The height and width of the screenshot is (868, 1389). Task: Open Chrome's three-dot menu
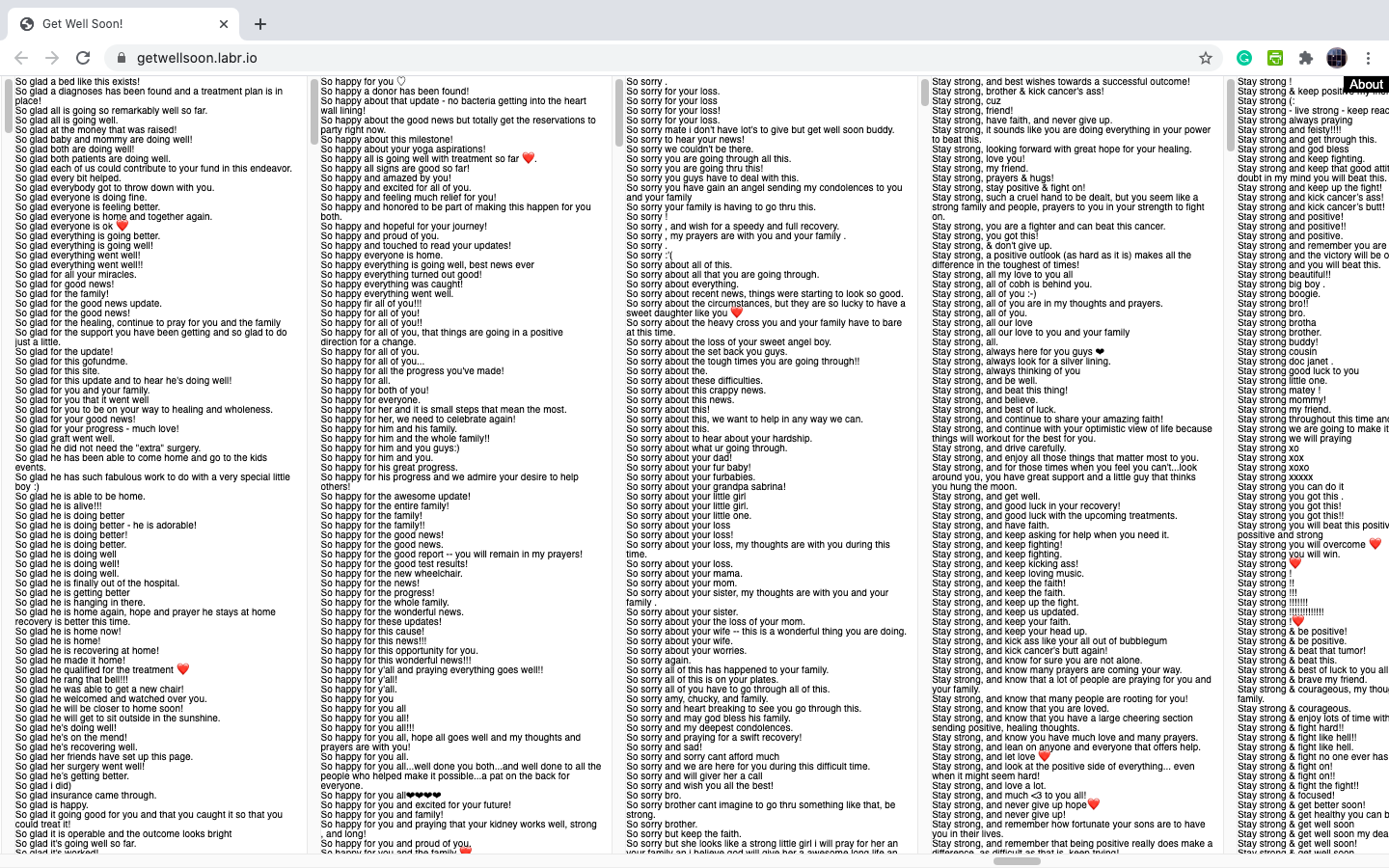pos(1368,58)
